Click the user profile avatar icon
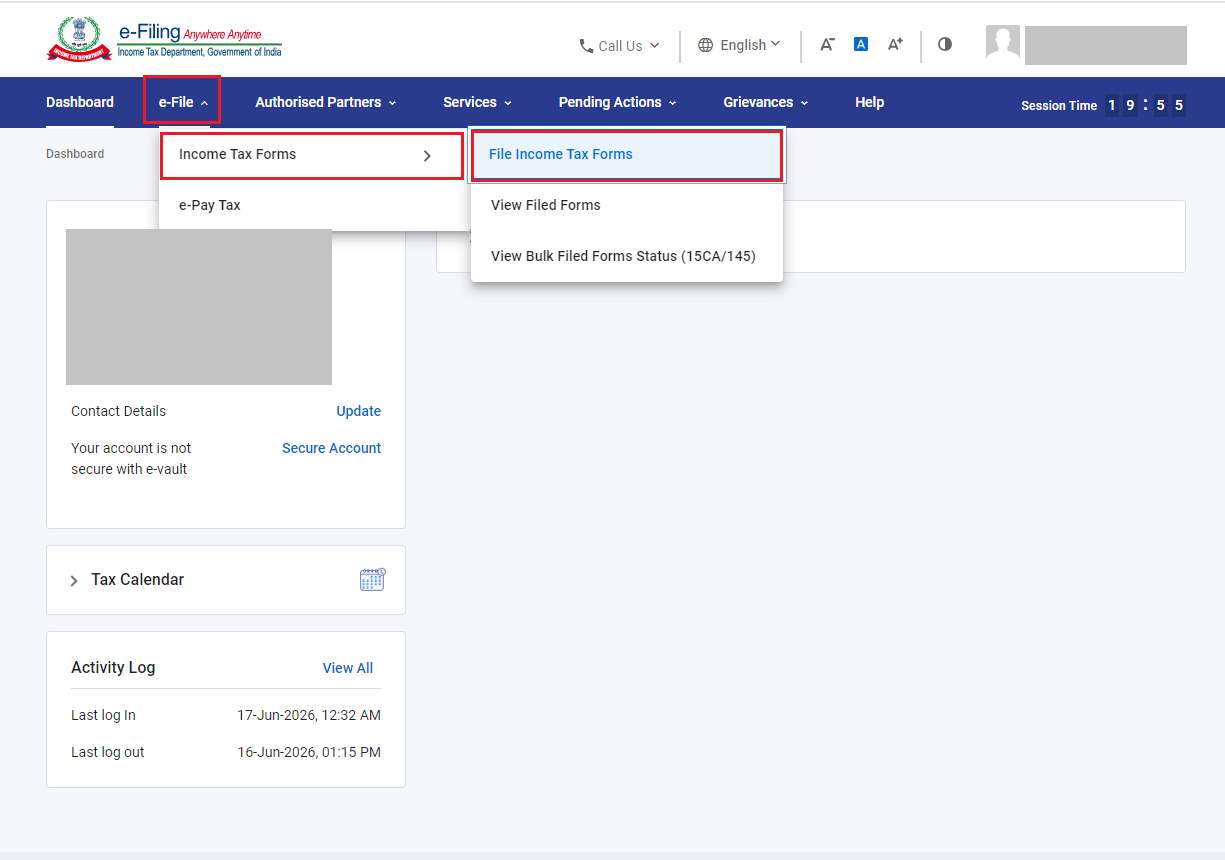Image resolution: width=1225 pixels, height=860 pixels. 1003,45
